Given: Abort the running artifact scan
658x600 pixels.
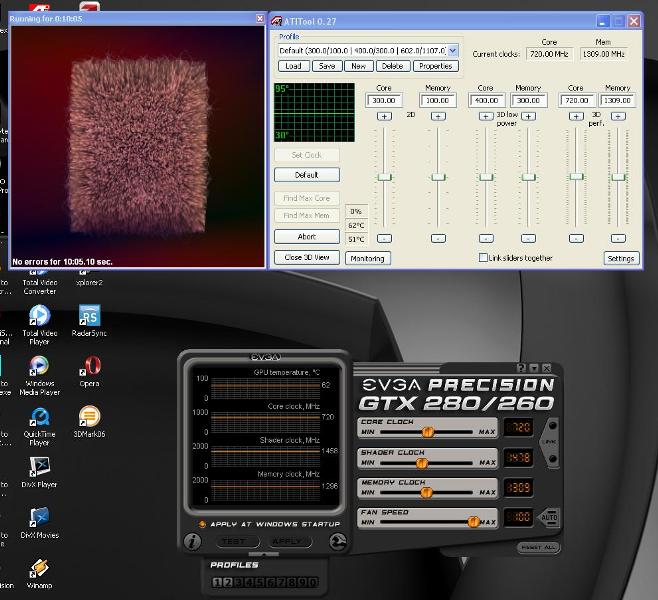Looking at the screenshot, I should (x=307, y=237).
